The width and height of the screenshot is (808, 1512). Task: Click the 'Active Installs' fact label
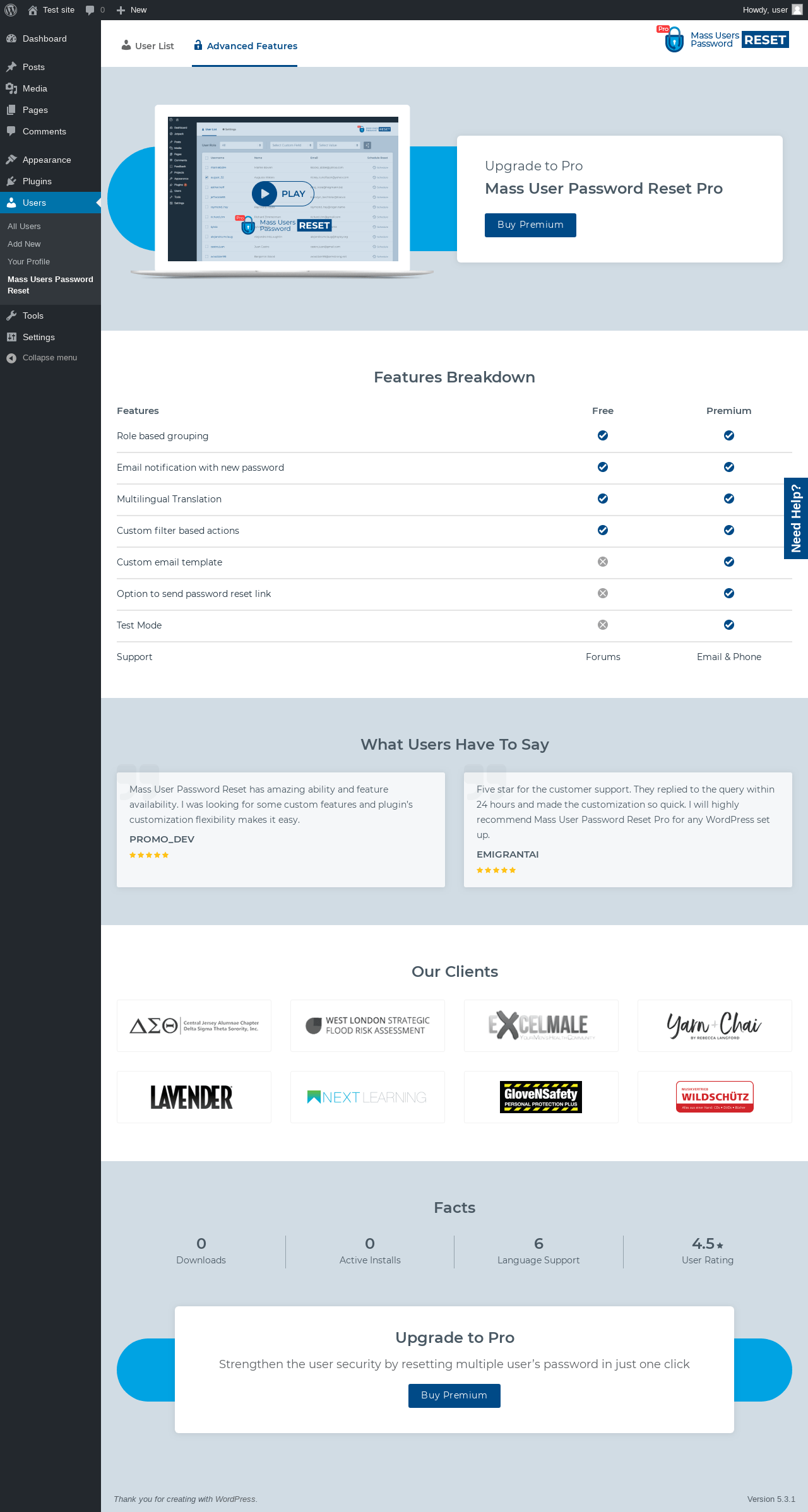pyautogui.click(x=370, y=1260)
